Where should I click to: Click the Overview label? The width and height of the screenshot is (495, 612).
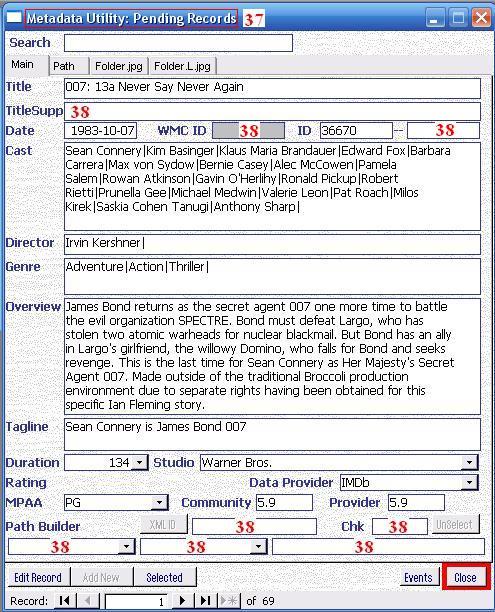tap(33, 307)
